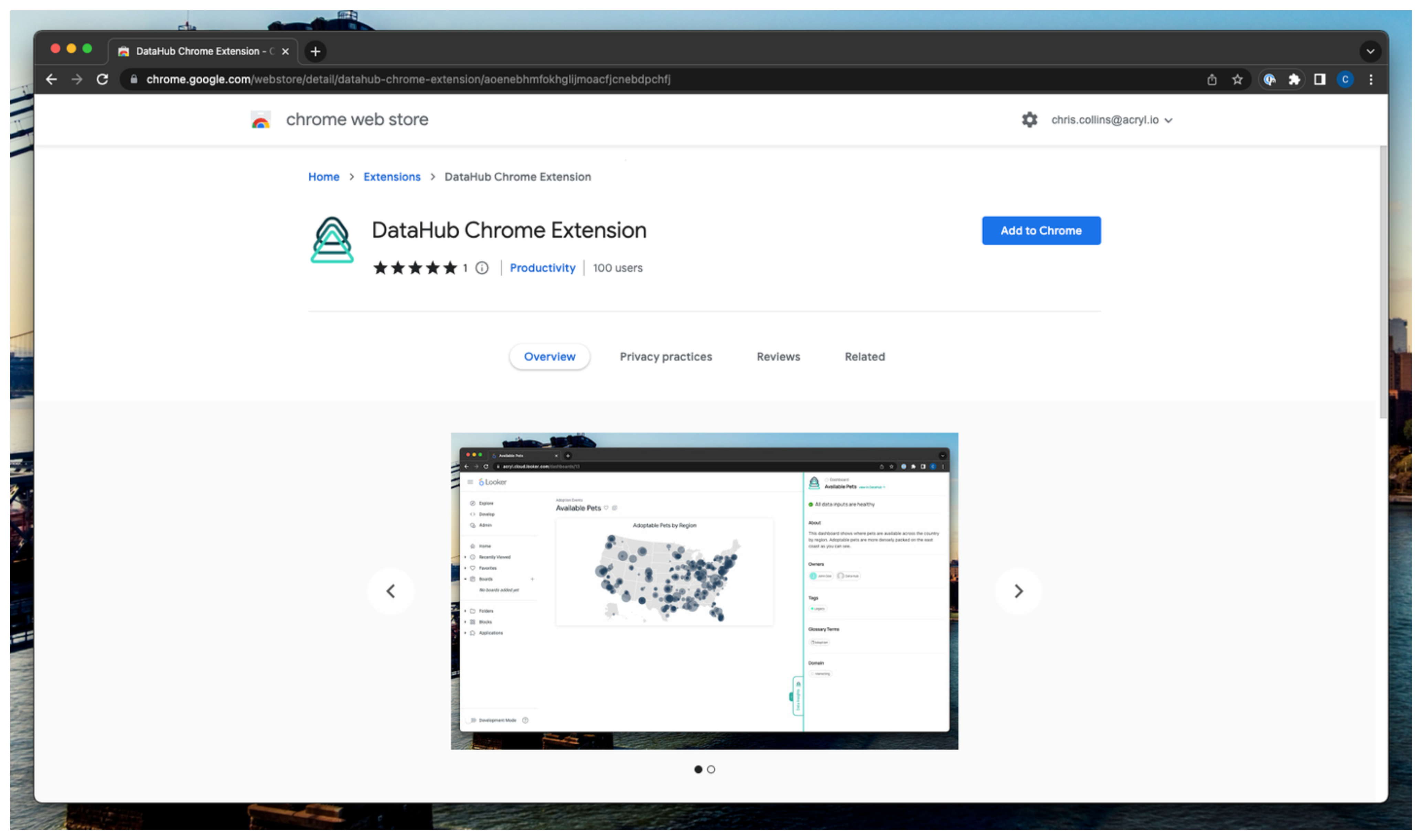The width and height of the screenshot is (1422, 840).
Task: Toggle the browser side panel icon
Action: pos(1319,79)
